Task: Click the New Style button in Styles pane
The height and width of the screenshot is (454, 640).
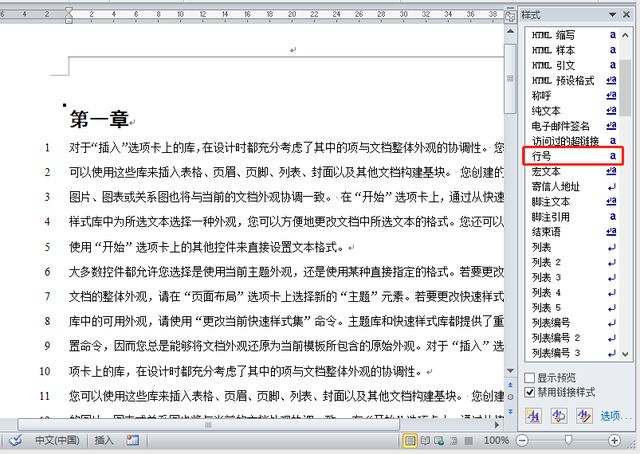Action: (533, 416)
